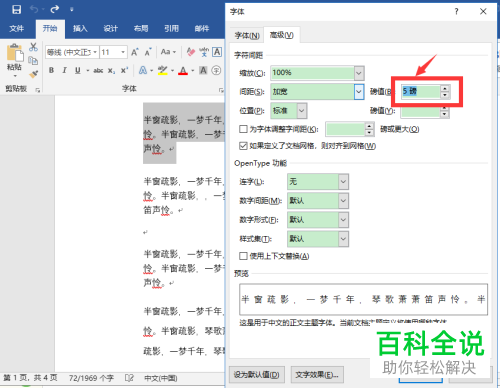Click the proofing book icon in status bar
Viewport: 500px width, 388px height.
click(x=129, y=378)
